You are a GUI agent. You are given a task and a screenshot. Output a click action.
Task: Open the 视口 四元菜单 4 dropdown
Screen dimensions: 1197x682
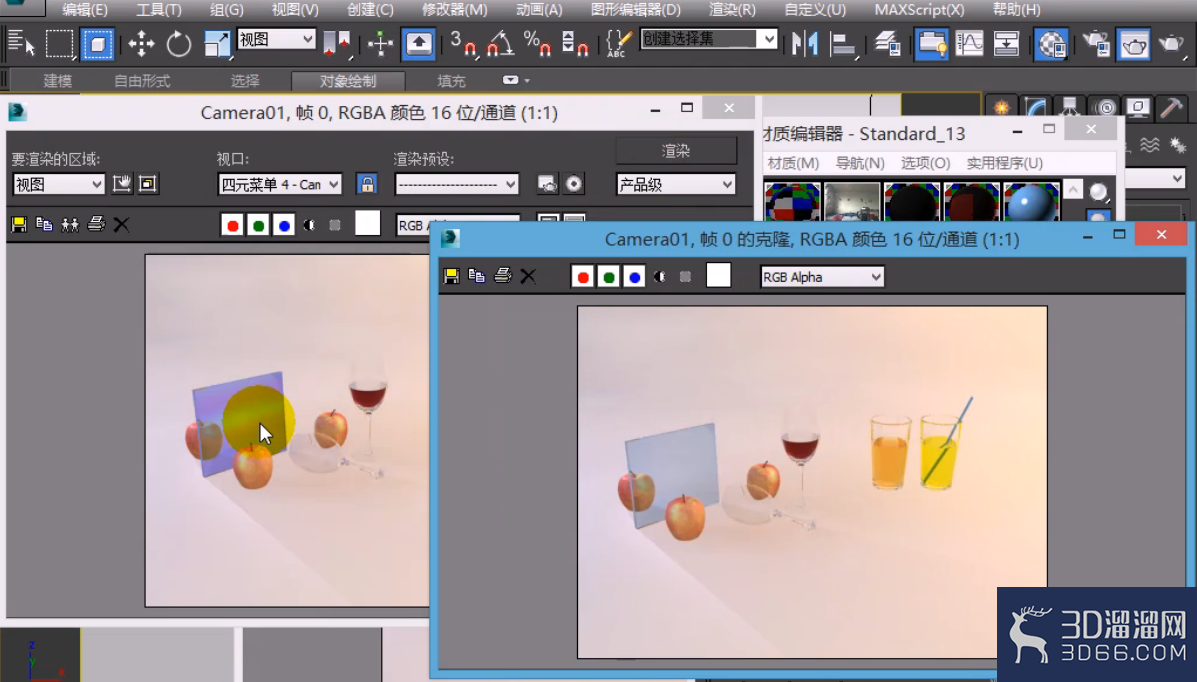pyautogui.click(x=279, y=184)
